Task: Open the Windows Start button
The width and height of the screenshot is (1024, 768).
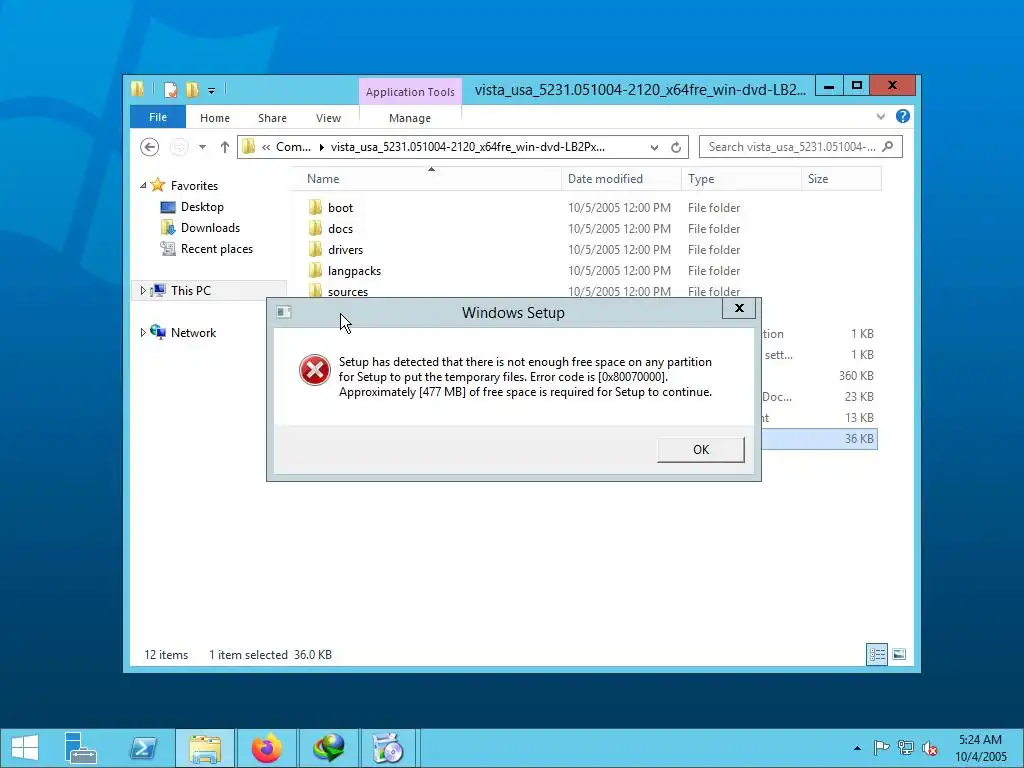Action: point(25,748)
